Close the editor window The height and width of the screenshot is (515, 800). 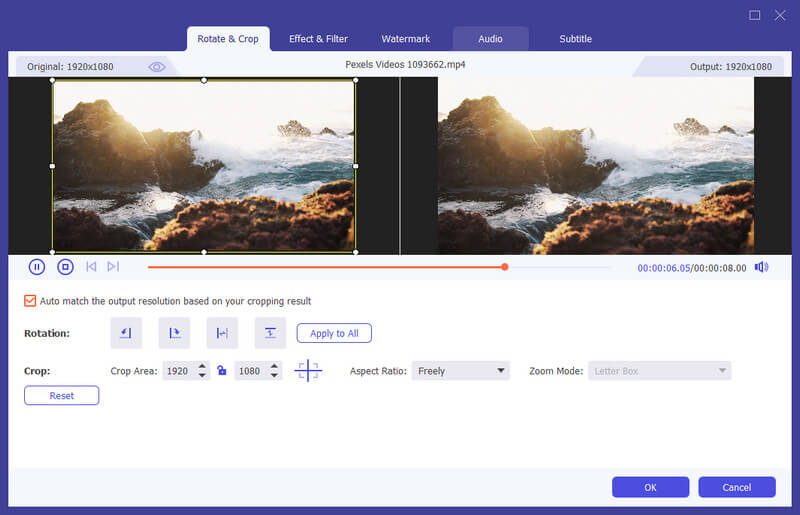[780, 15]
